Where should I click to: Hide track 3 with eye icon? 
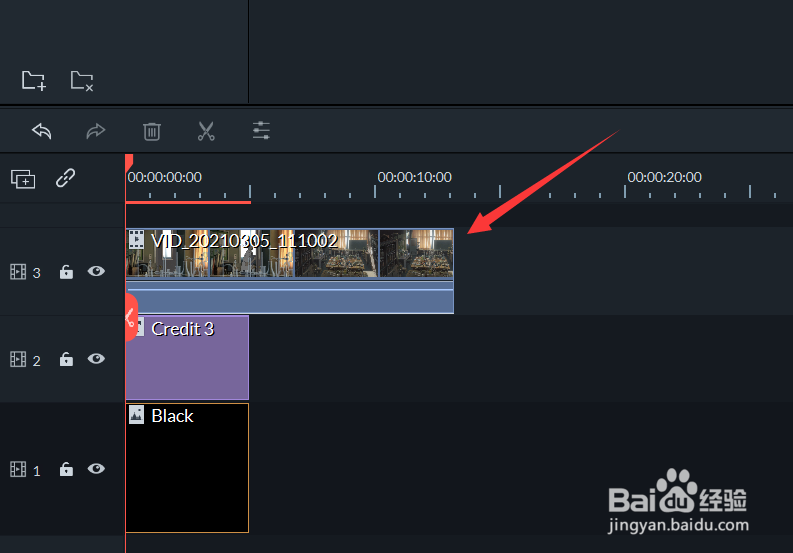pyautogui.click(x=96, y=271)
